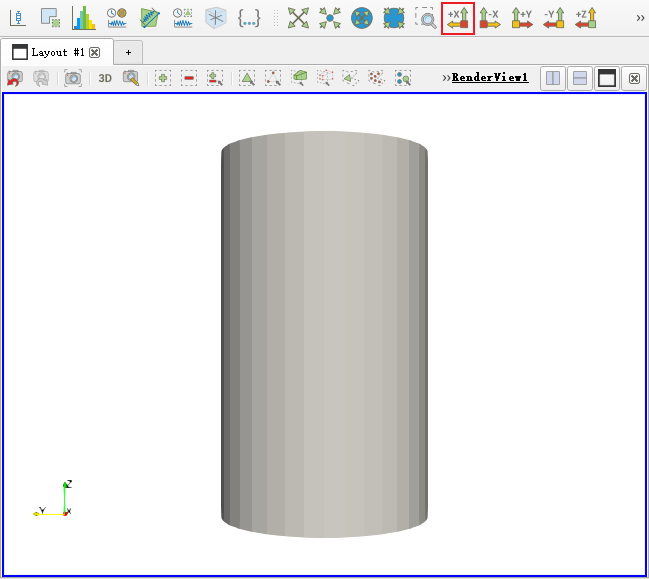Viewport: 649px width, 579px height.
Task: Expand hidden view toolbar items chevron
Action: [445, 77]
